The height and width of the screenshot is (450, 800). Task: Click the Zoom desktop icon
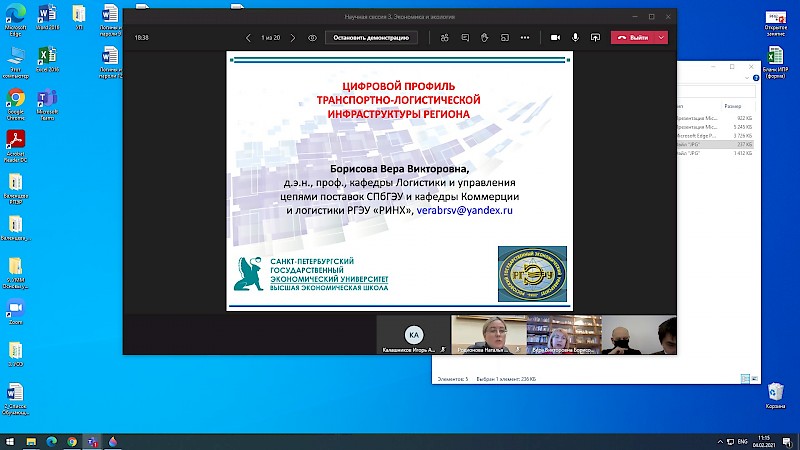pos(16,310)
